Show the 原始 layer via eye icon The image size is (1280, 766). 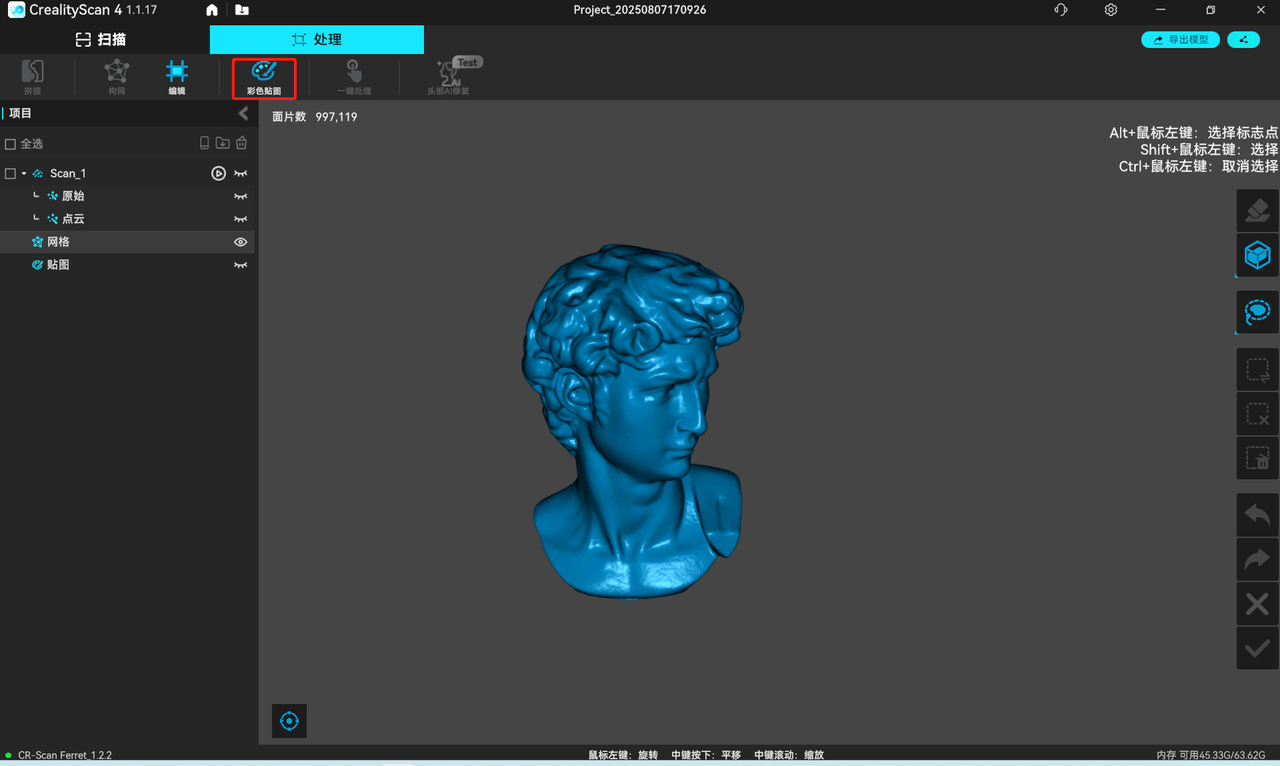pos(241,196)
